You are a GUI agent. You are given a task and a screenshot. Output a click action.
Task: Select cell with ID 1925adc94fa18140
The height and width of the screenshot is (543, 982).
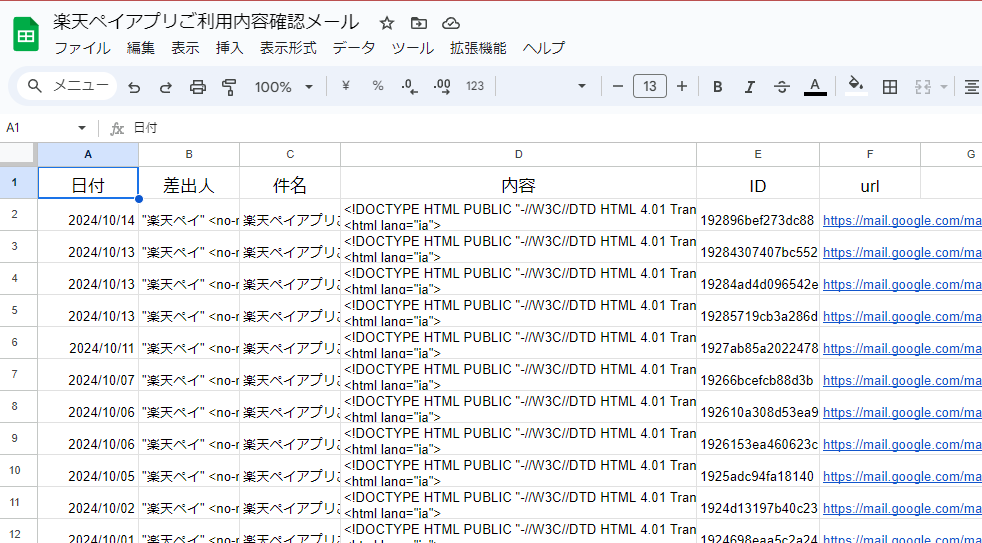click(758, 470)
